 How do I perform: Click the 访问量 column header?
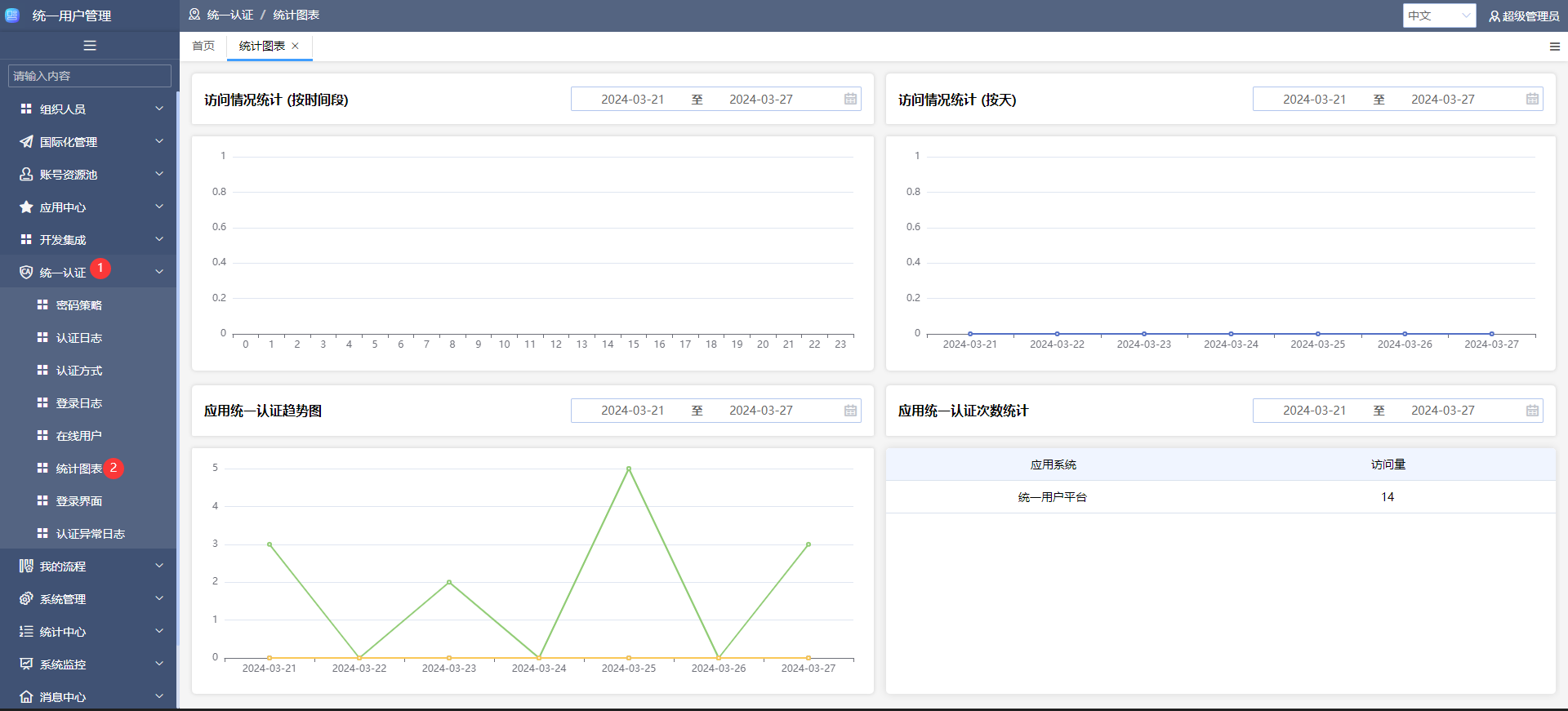1388,464
